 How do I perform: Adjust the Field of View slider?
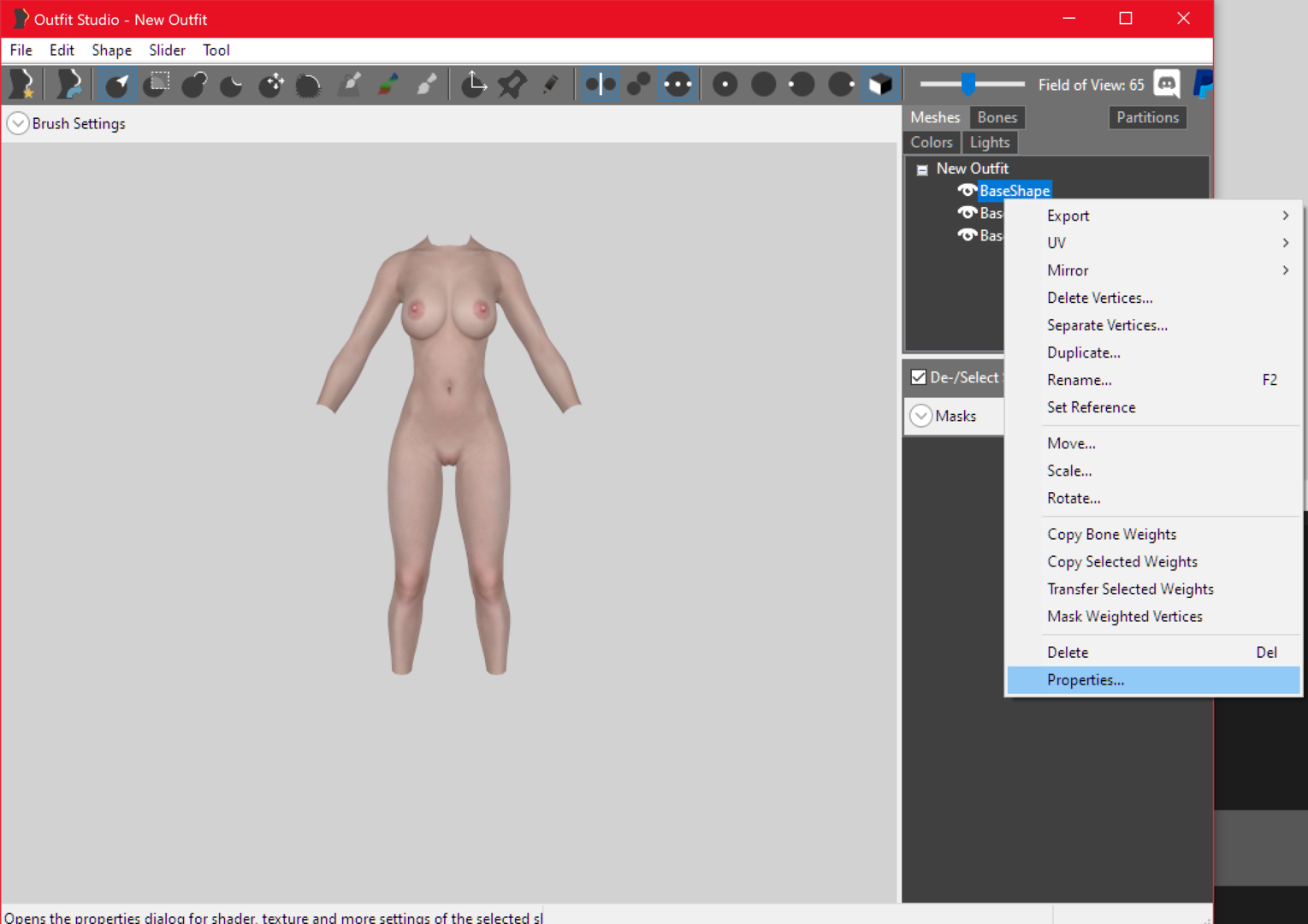(968, 84)
